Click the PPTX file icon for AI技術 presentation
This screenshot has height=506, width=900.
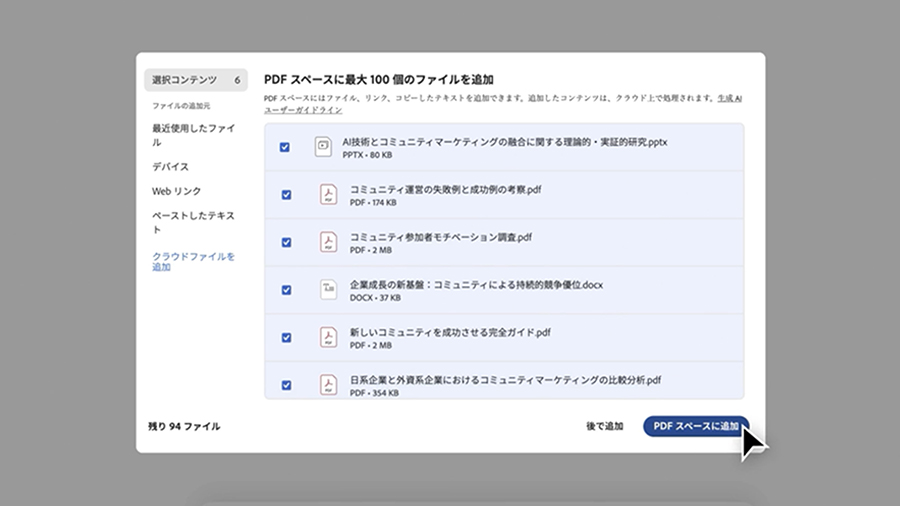click(x=322, y=146)
